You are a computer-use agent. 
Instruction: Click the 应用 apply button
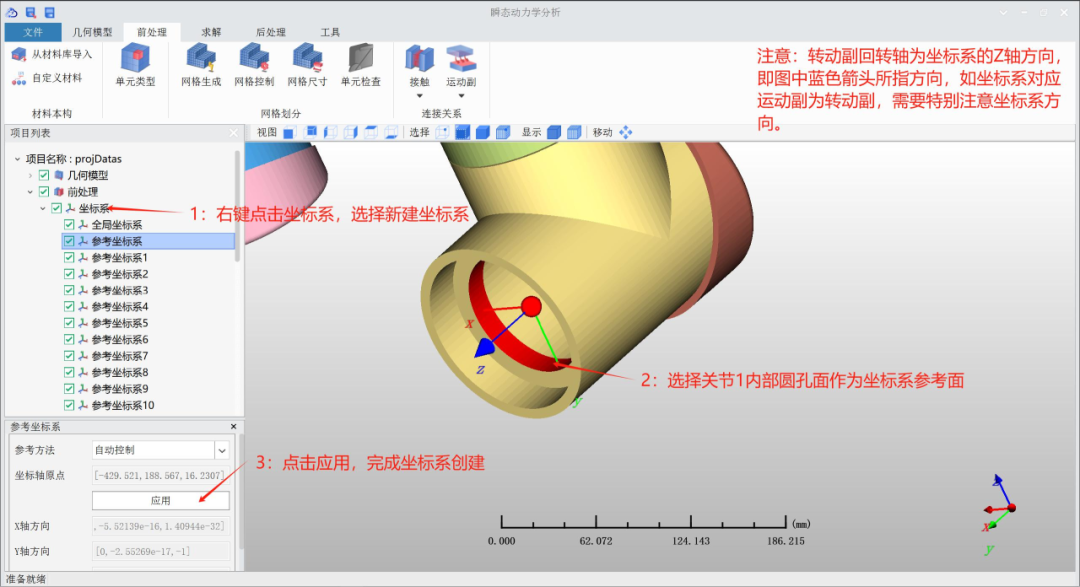coord(160,501)
